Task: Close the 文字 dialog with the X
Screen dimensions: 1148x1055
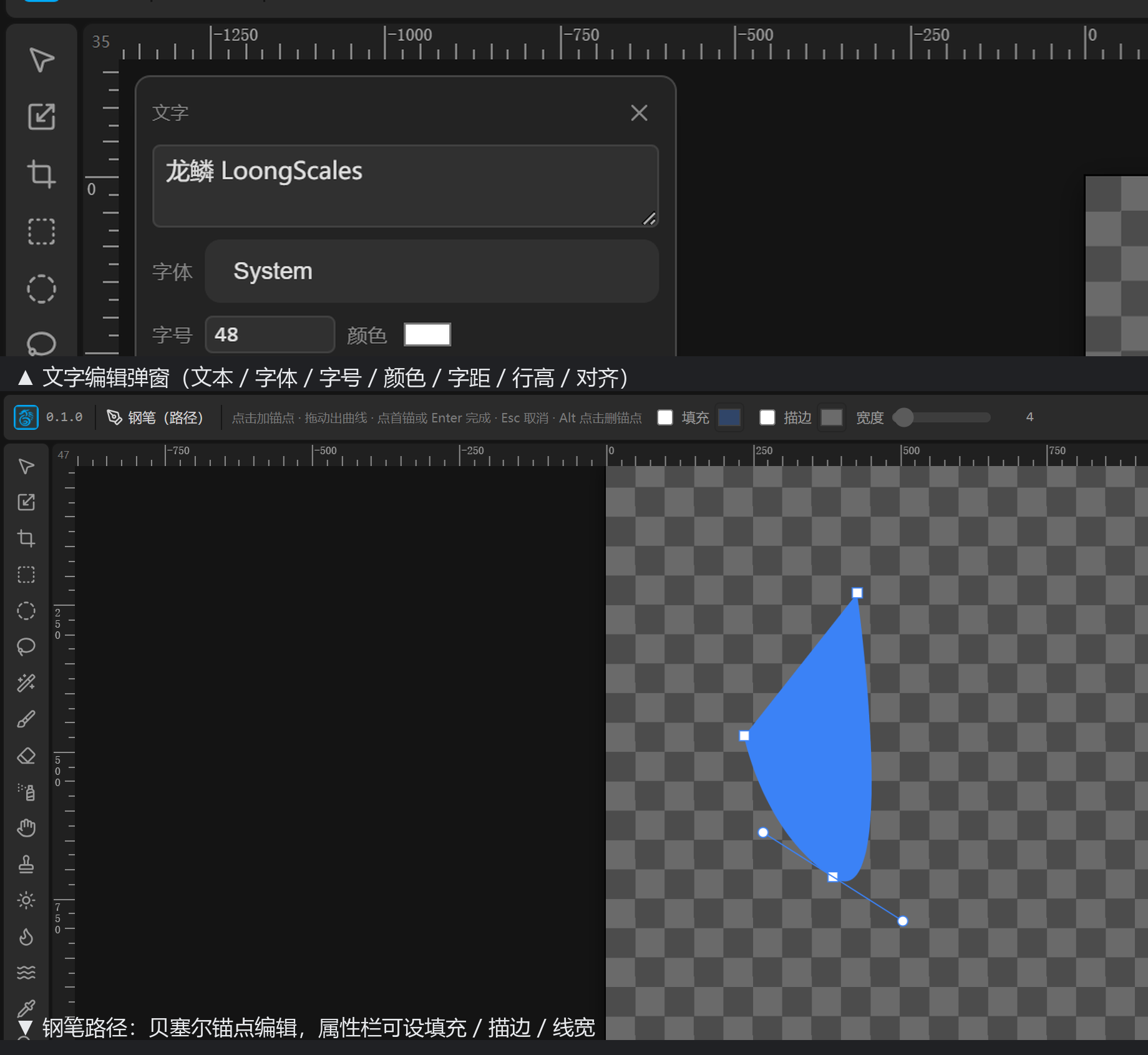Action: point(639,113)
